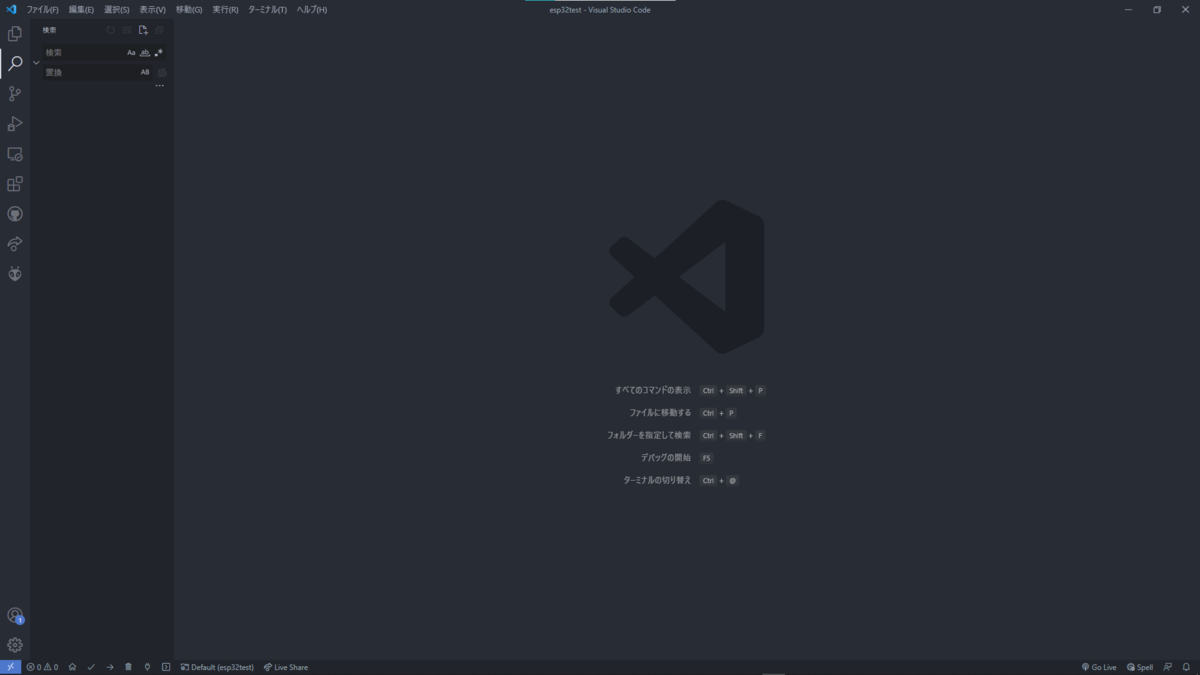Open the 選択(S) menu
The width and height of the screenshot is (1200, 675).
117,9
